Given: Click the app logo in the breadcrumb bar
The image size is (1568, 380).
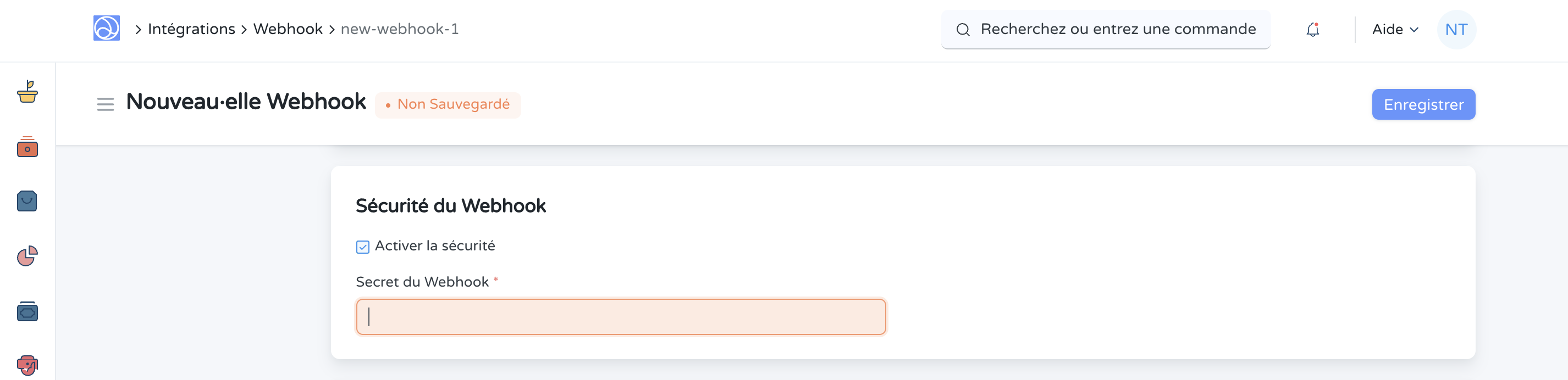Looking at the screenshot, I should pos(106,29).
